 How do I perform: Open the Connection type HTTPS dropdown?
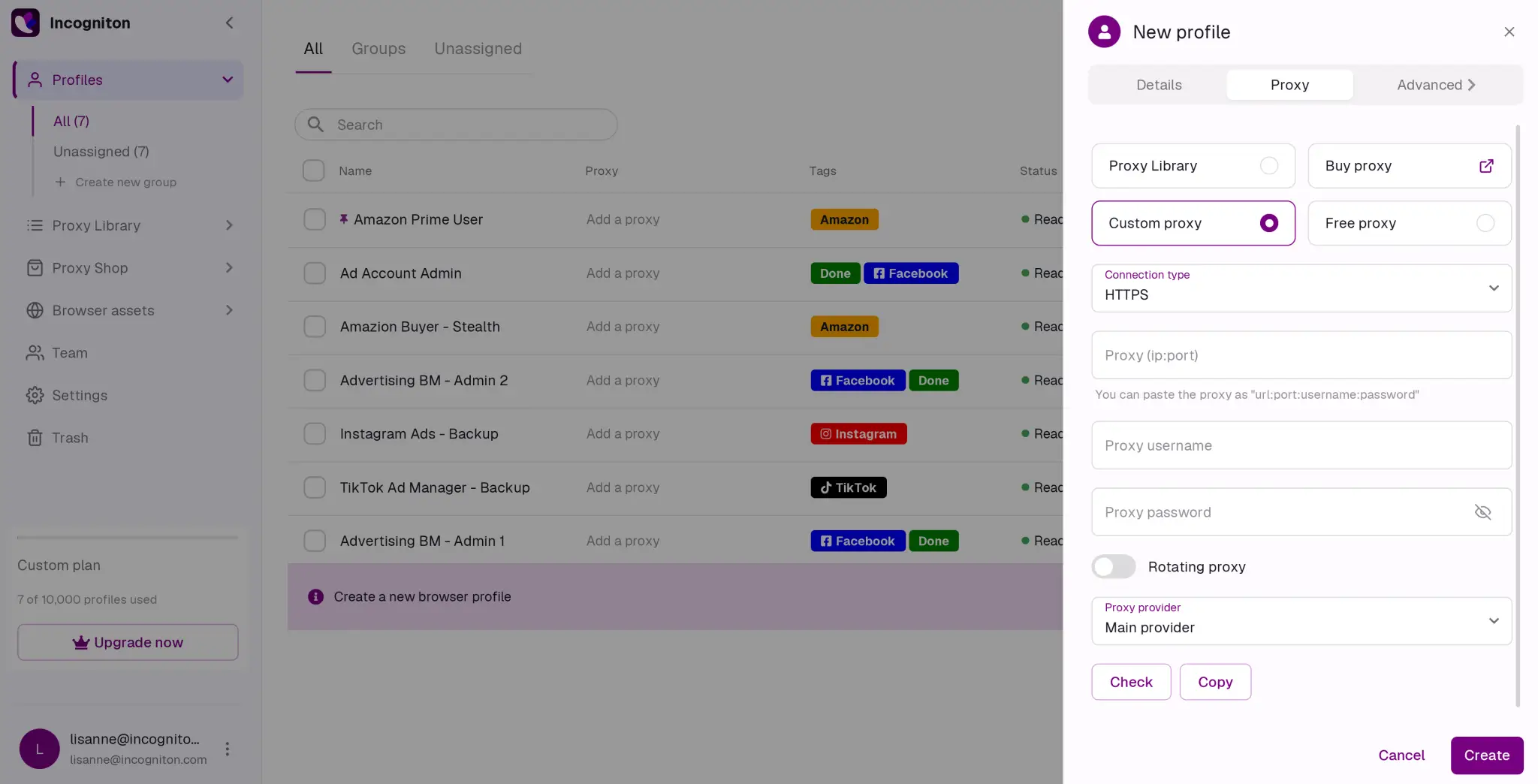click(1301, 288)
